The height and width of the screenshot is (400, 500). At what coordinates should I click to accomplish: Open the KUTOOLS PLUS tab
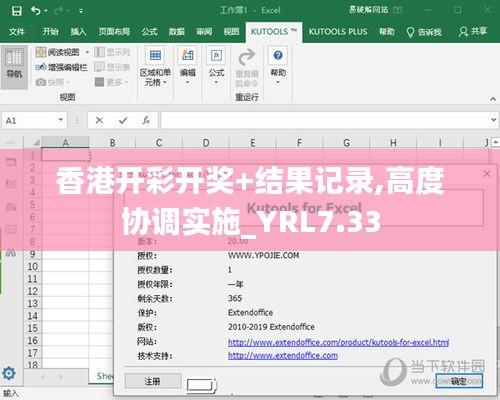coord(338,32)
